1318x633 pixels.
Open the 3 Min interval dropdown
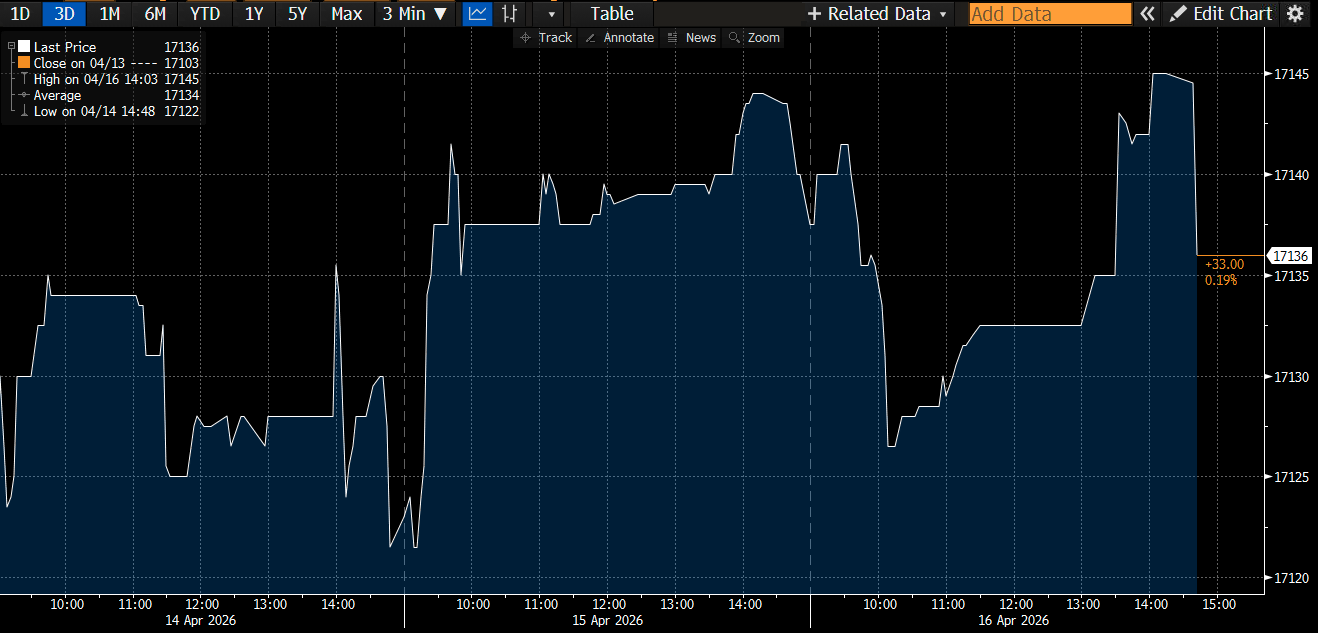414,14
